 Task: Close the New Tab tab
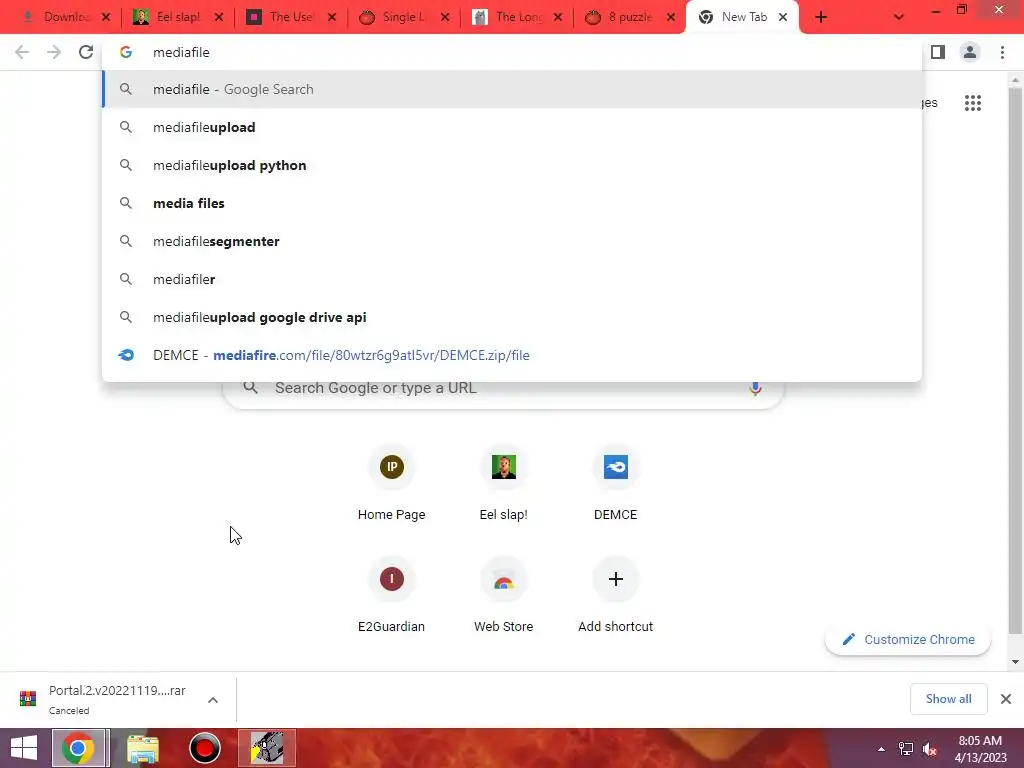tap(783, 17)
